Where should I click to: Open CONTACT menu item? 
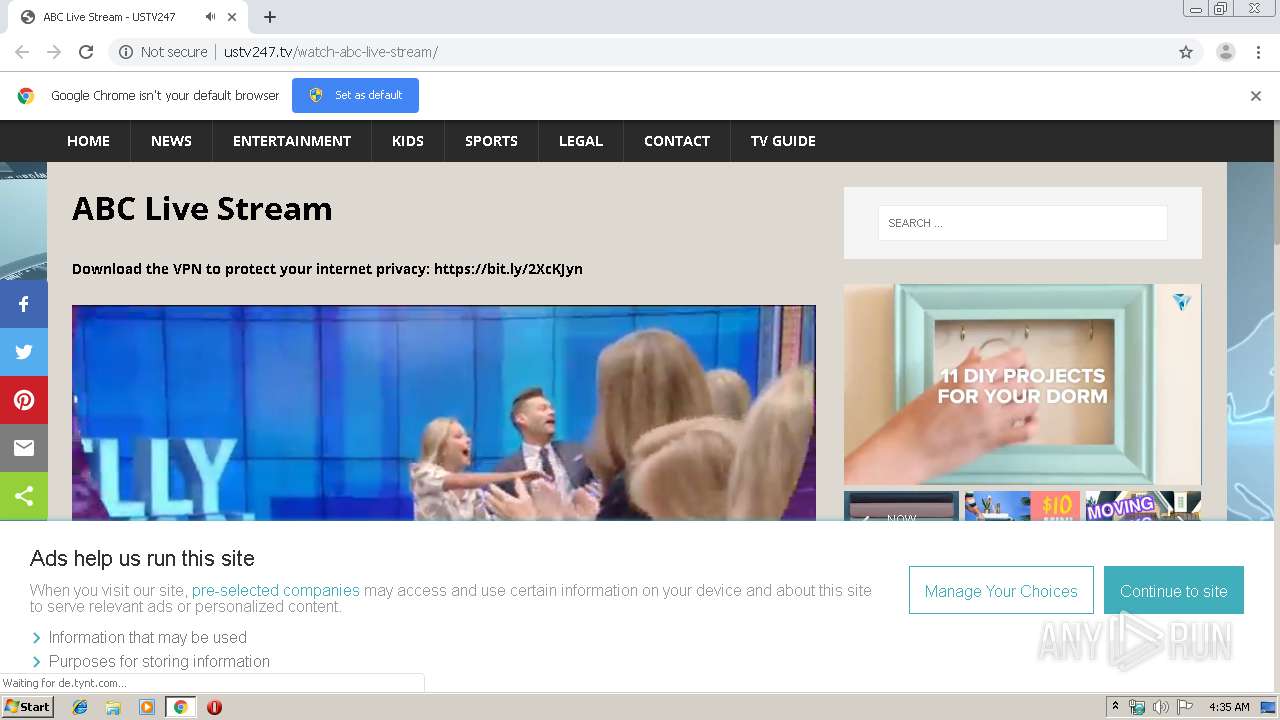677,141
